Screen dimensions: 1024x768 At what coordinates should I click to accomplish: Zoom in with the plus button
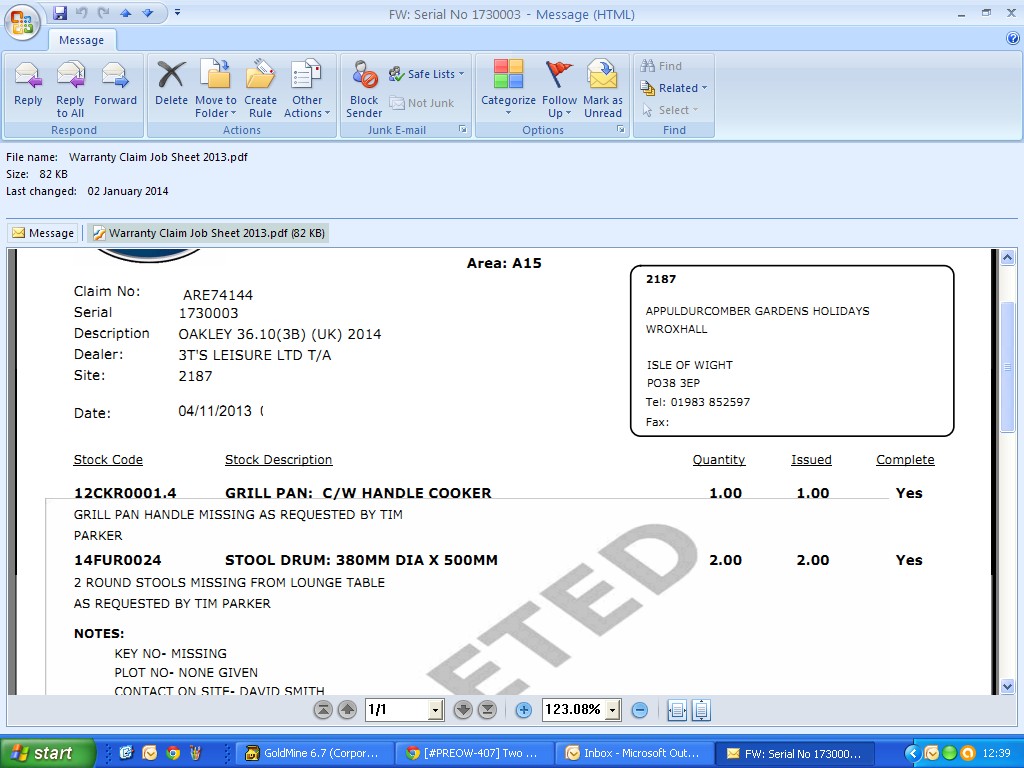point(523,710)
